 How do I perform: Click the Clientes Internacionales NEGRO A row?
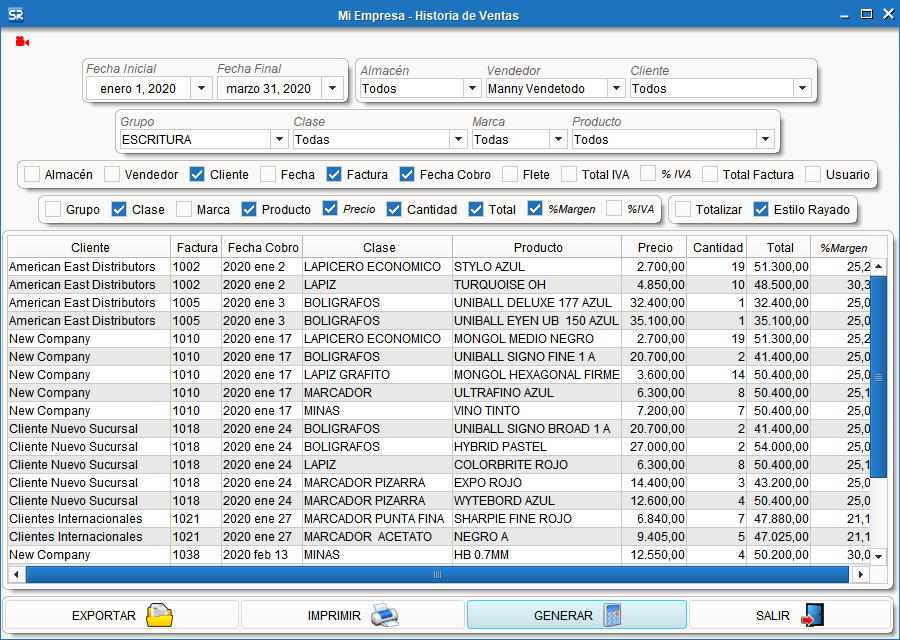pyautogui.click(x=439, y=537)
